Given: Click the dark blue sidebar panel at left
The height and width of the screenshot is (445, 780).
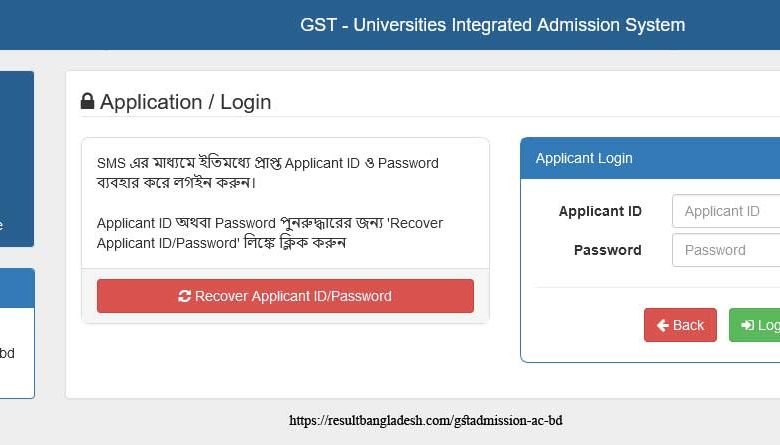Looking at the screenshot, I should pyautogui.click(x=16, y=158).
